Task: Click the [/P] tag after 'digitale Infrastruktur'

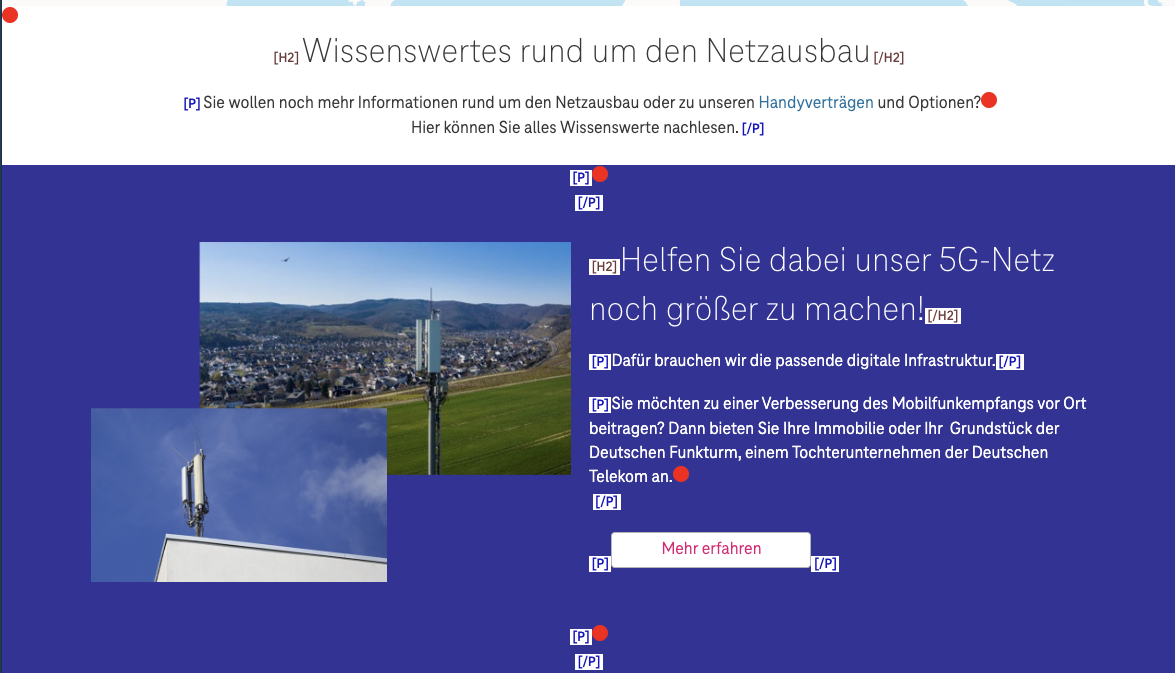Action: click(1010, 360)
